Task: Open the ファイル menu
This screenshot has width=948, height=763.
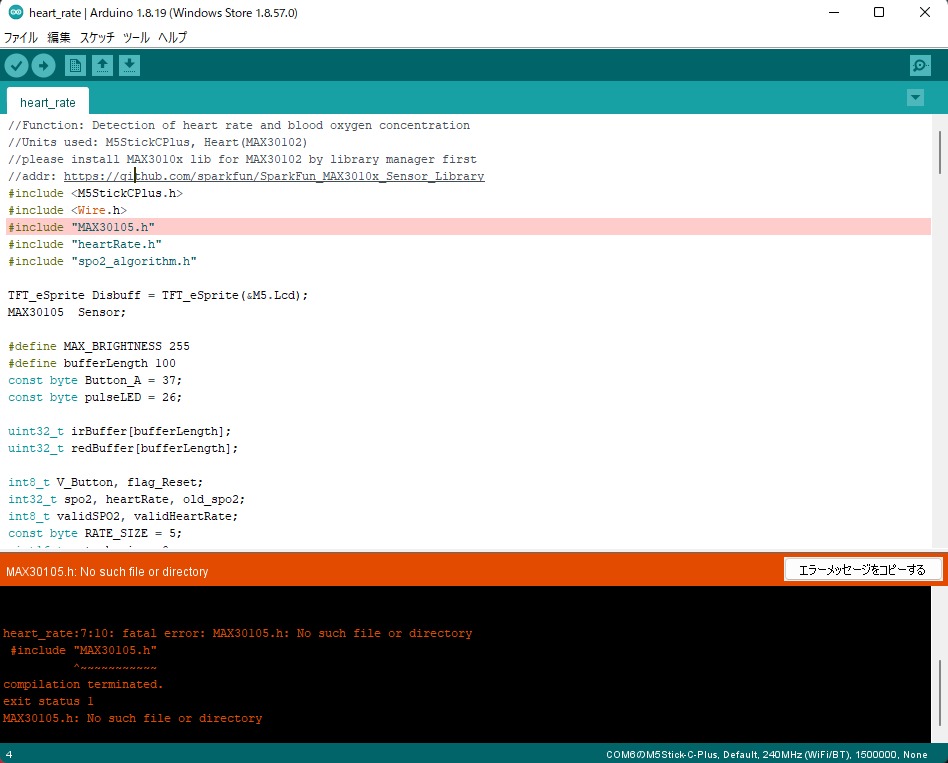Action: pyautogui.click(x=20, y=37)
